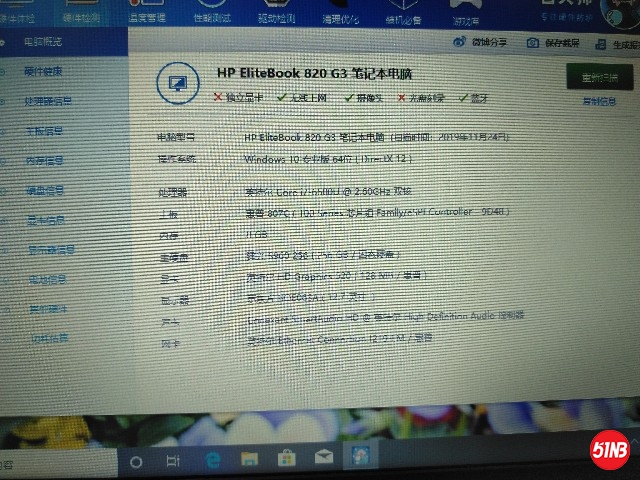Open 内存信息 in the sidebar
This screenshot has height=480, width=640.
44,161
